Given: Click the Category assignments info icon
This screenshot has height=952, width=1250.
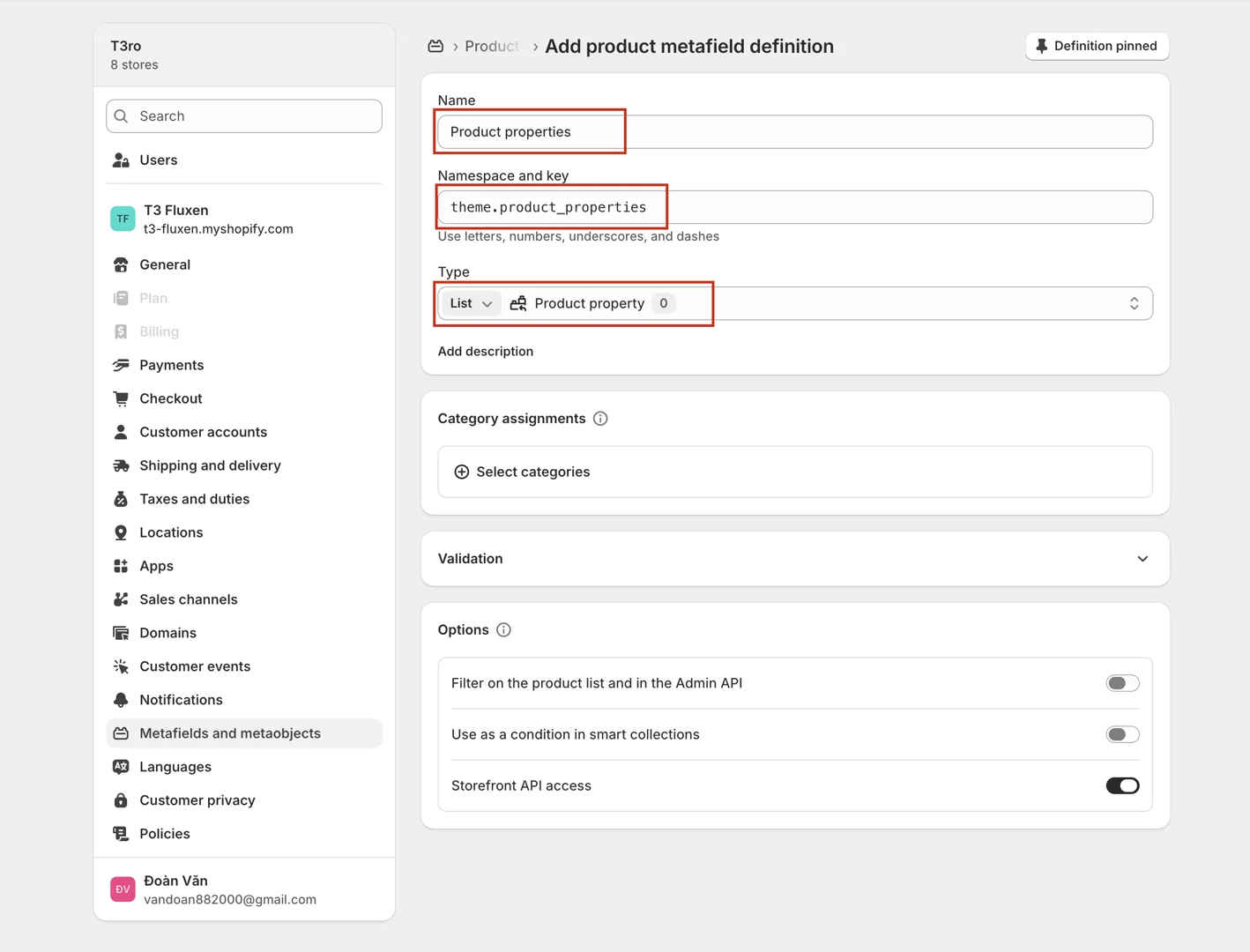Looking at the screenshot, I should pyautogui.click(x=600, y=419).
